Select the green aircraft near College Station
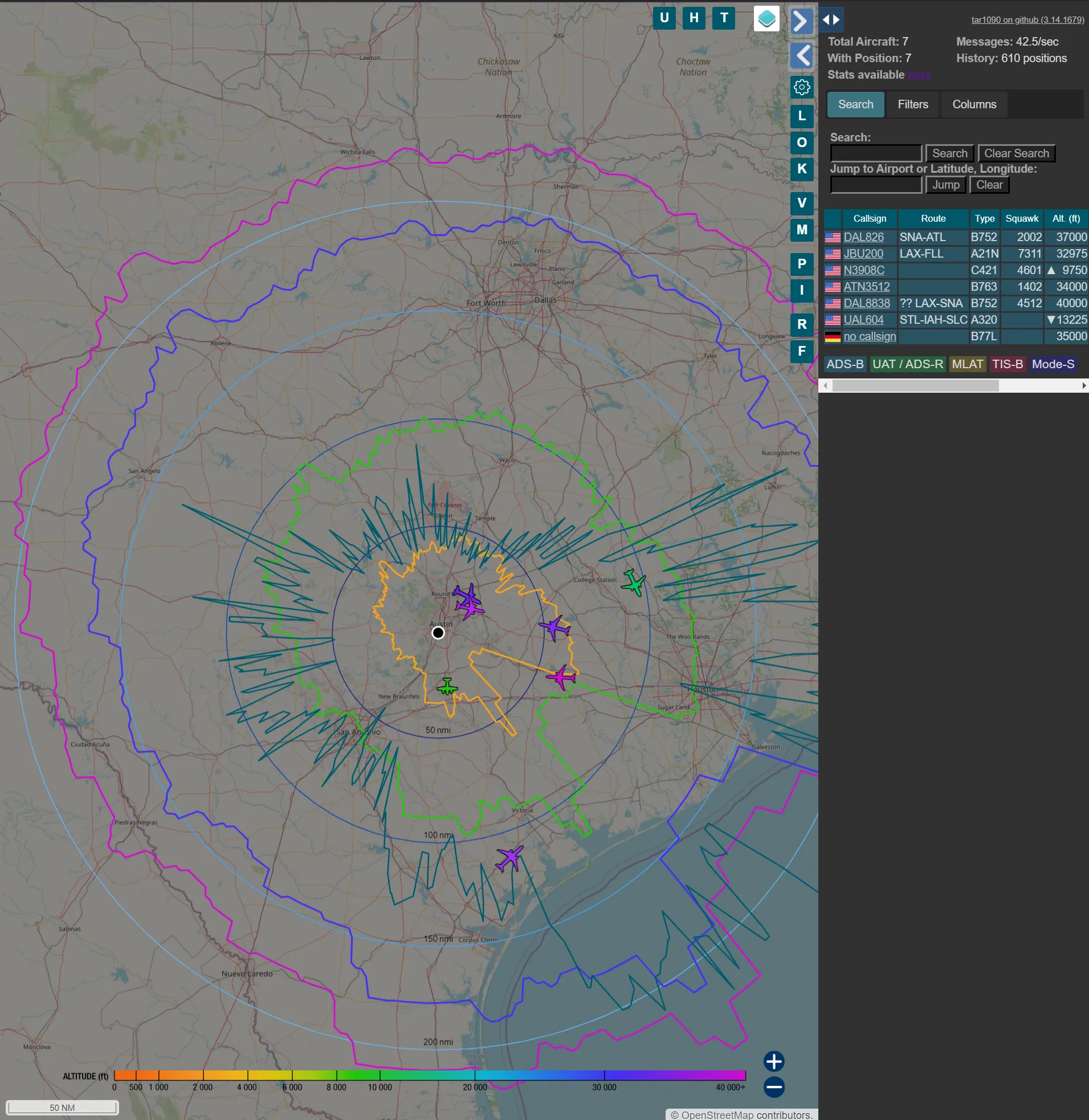The width and height of the screenshot is (1089, 1120). click(x=633, y=583)
